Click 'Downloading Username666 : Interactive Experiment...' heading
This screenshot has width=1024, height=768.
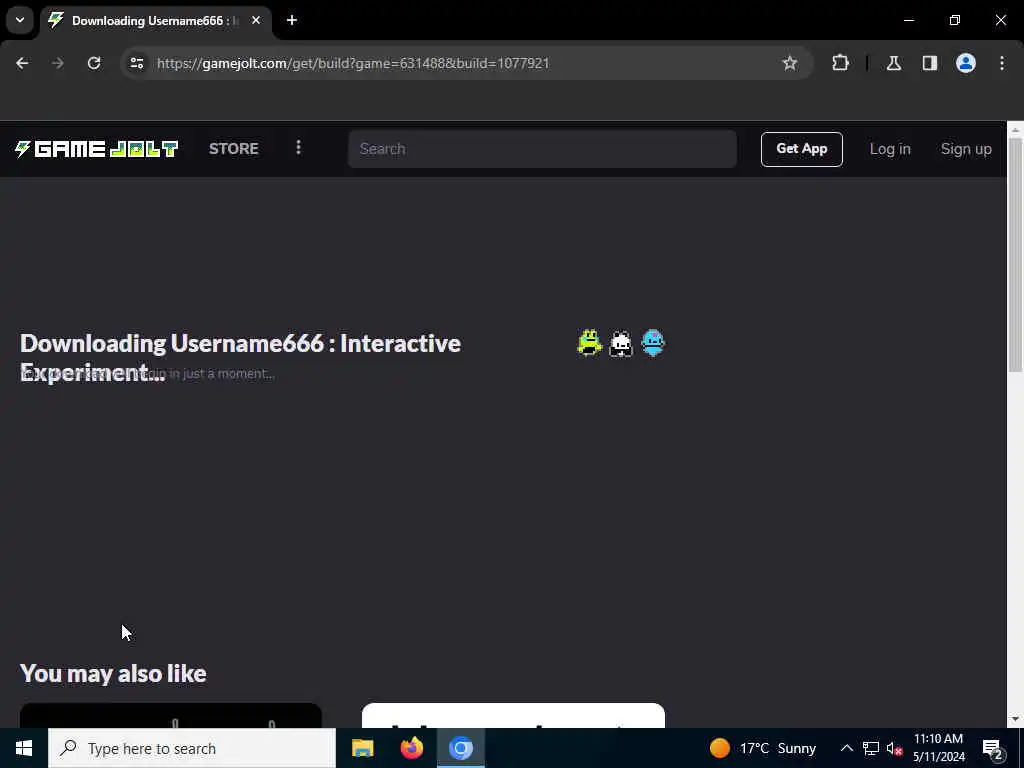(240, 357)
